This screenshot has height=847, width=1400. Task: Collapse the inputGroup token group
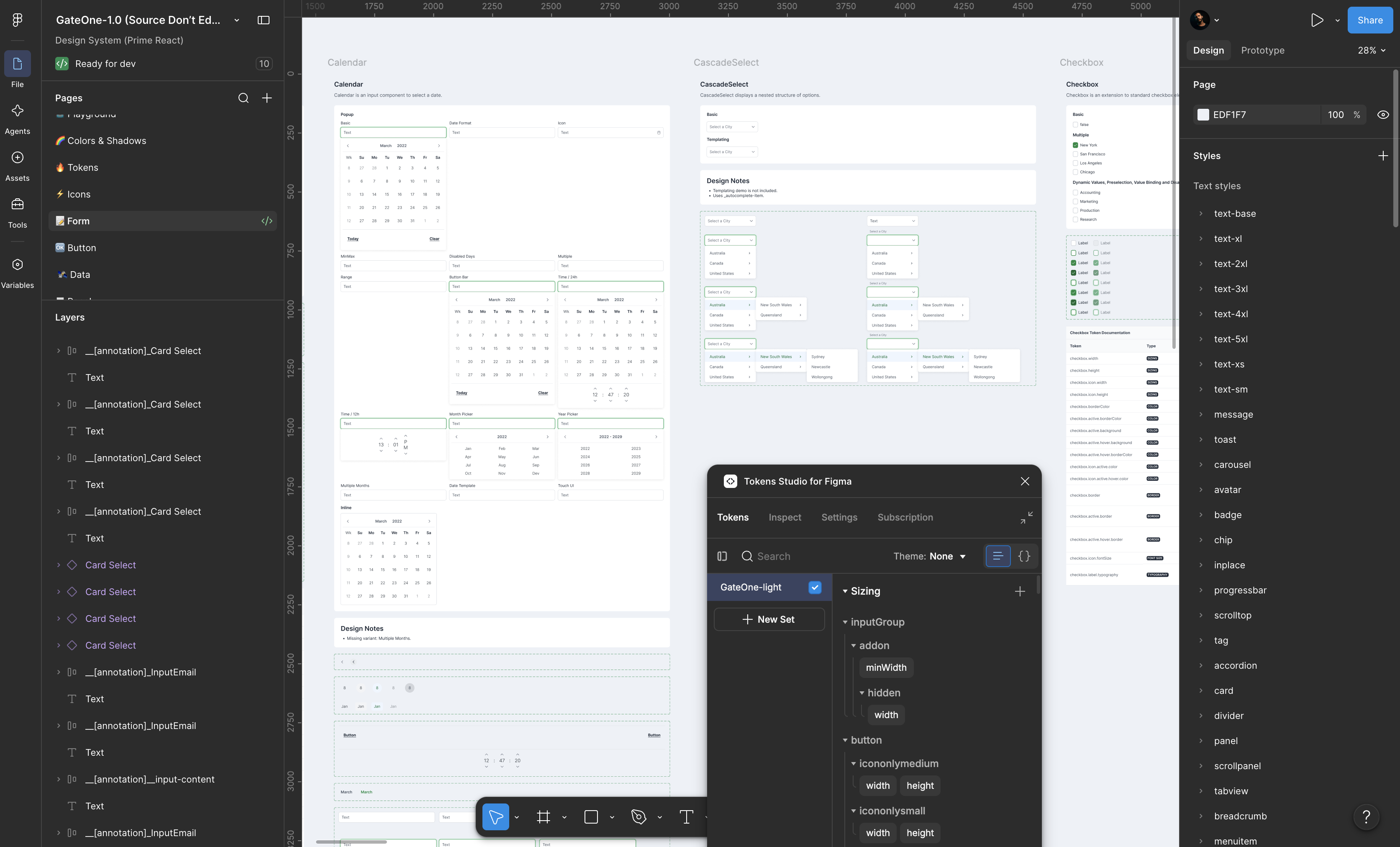click(846, 622)
